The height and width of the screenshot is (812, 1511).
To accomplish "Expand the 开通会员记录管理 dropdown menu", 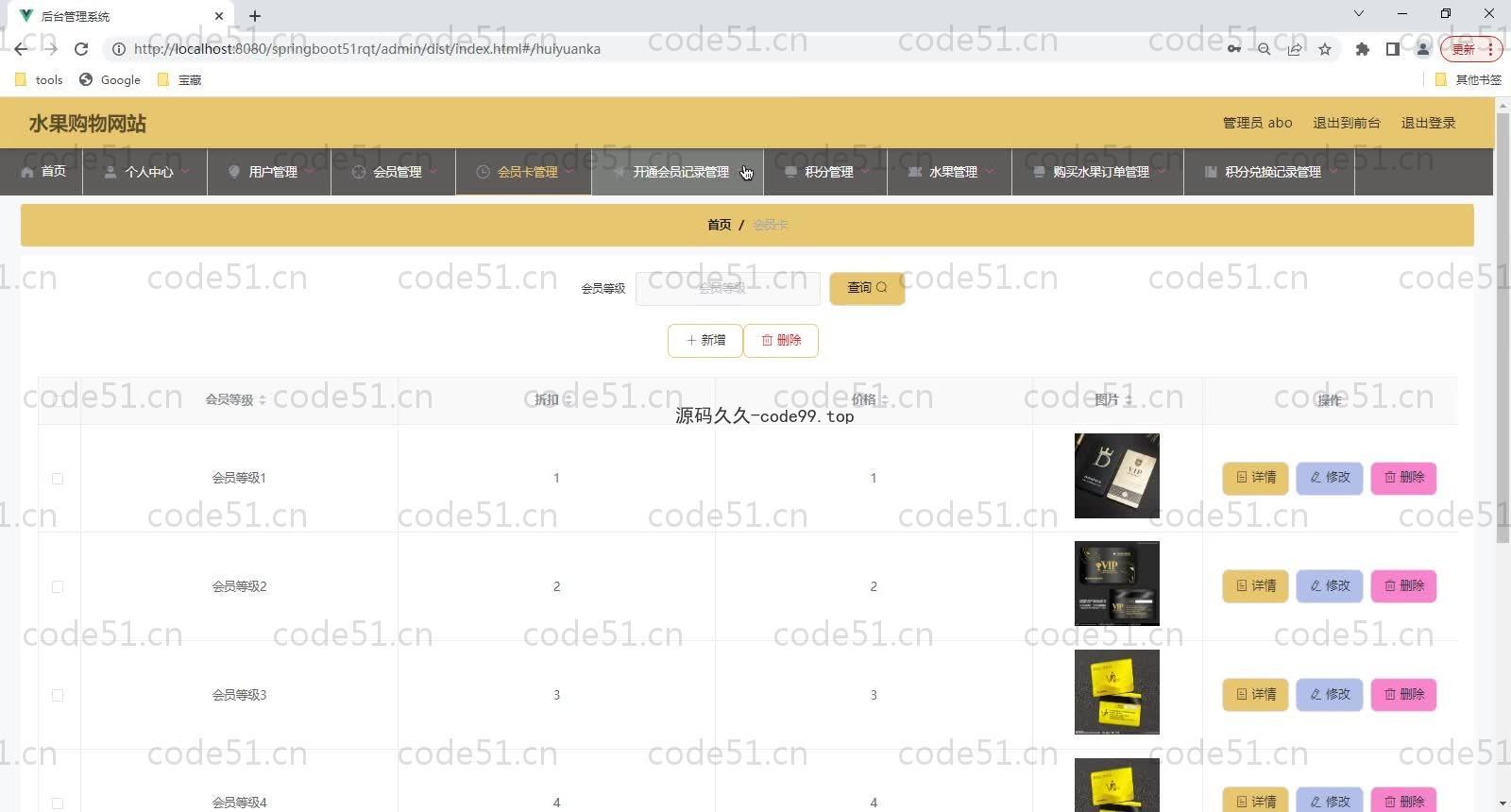I will [x=742, y=172].
